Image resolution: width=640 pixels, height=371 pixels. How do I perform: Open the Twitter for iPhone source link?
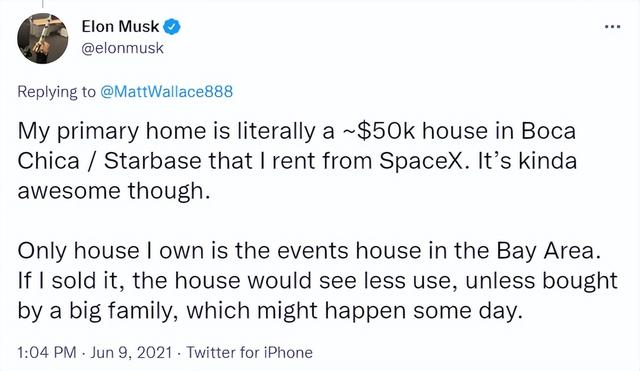[249, 352]
